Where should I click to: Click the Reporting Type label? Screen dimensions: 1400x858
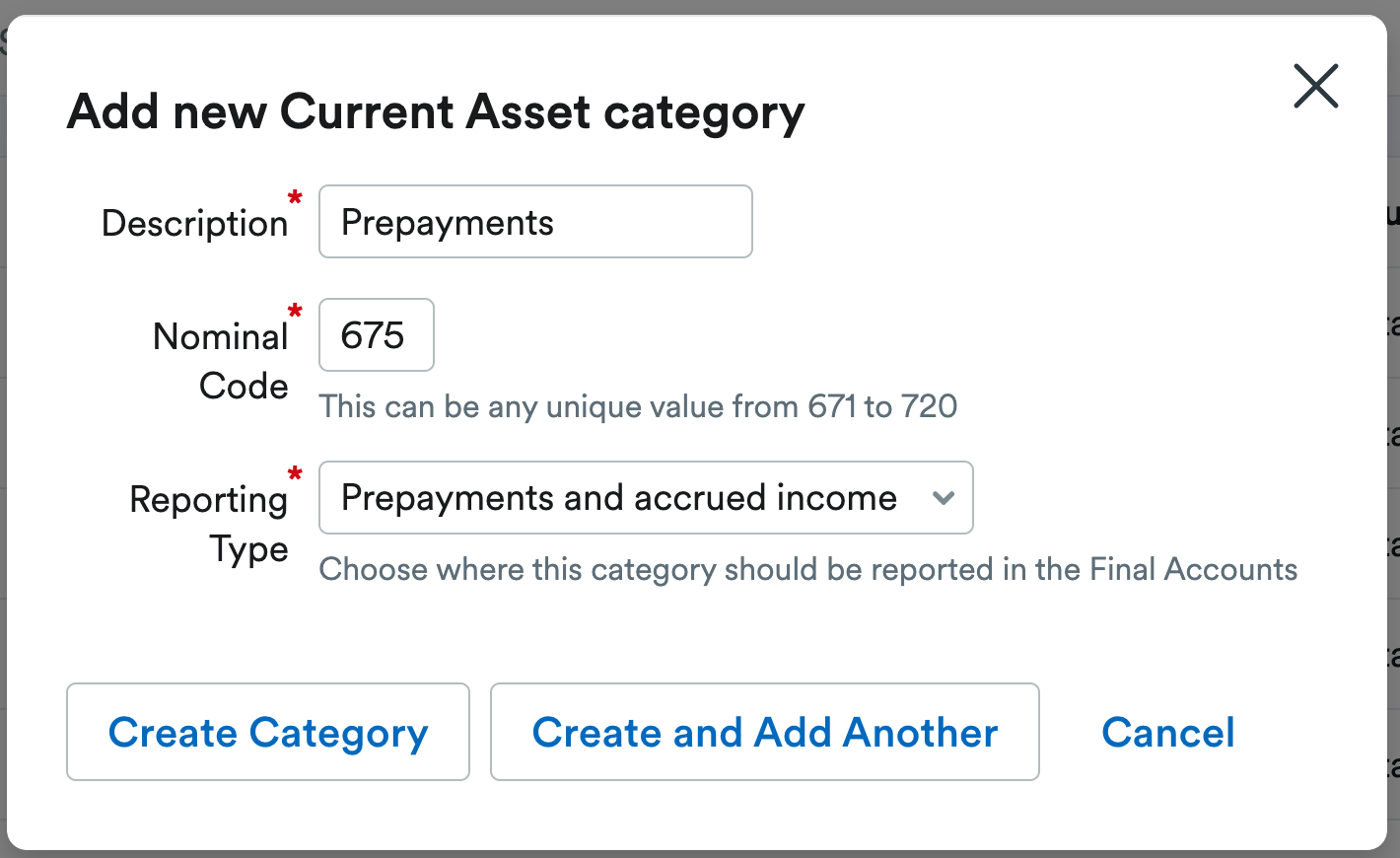click(210, 524)
